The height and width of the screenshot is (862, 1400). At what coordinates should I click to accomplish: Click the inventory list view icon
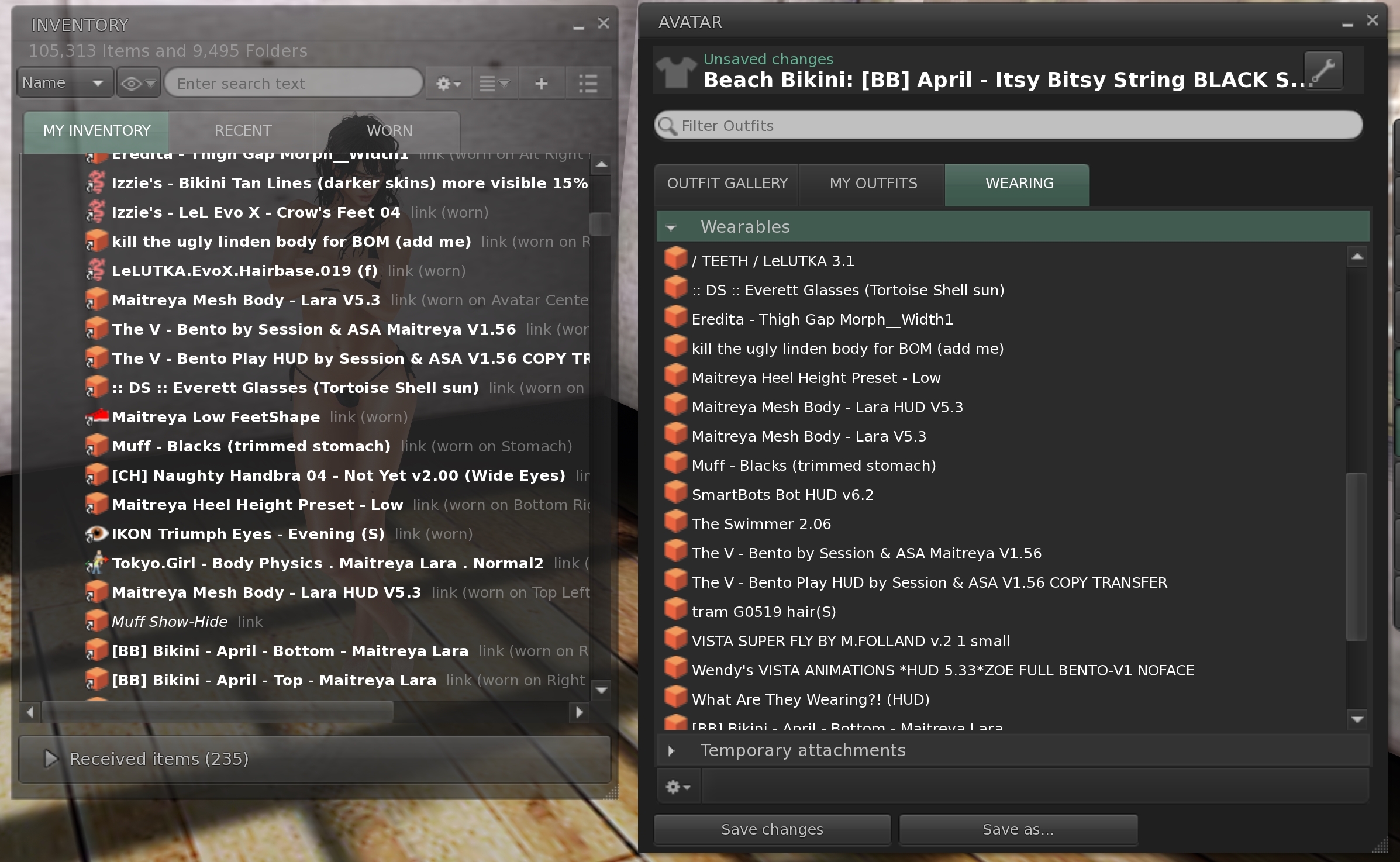(588, 84)
